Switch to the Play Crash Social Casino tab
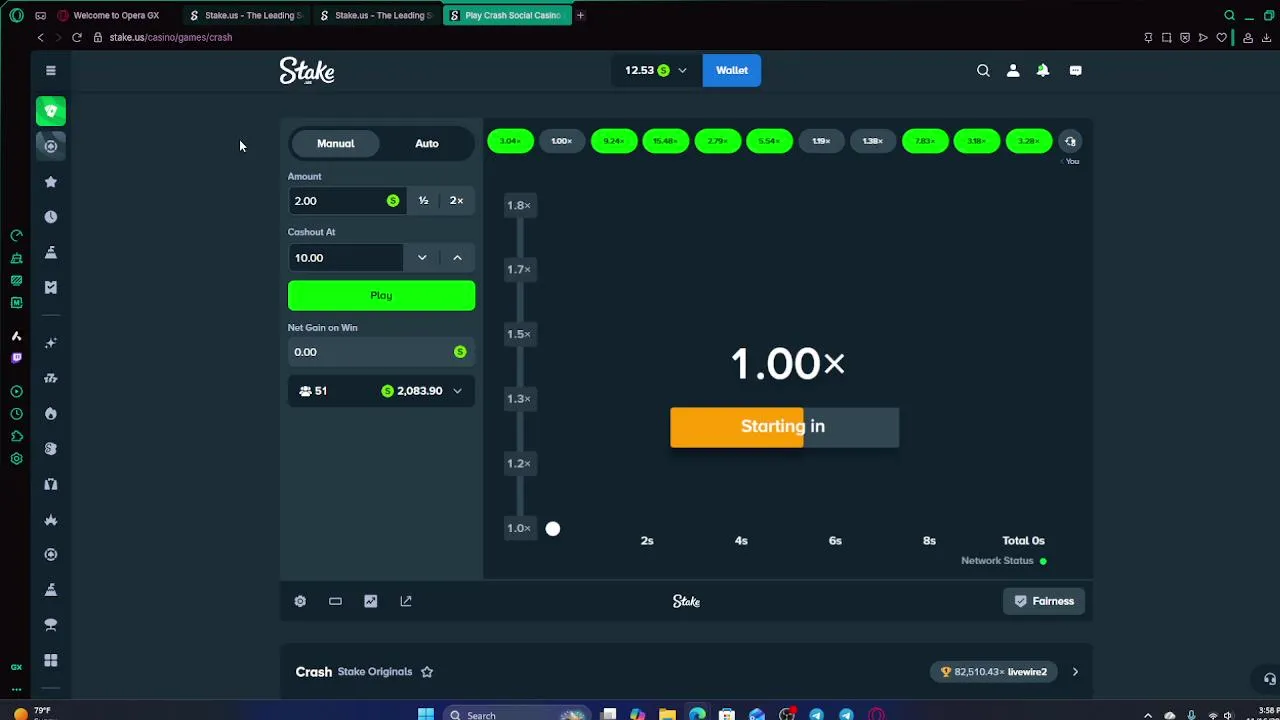1280x720 pixels. click(x=506, y=15)
